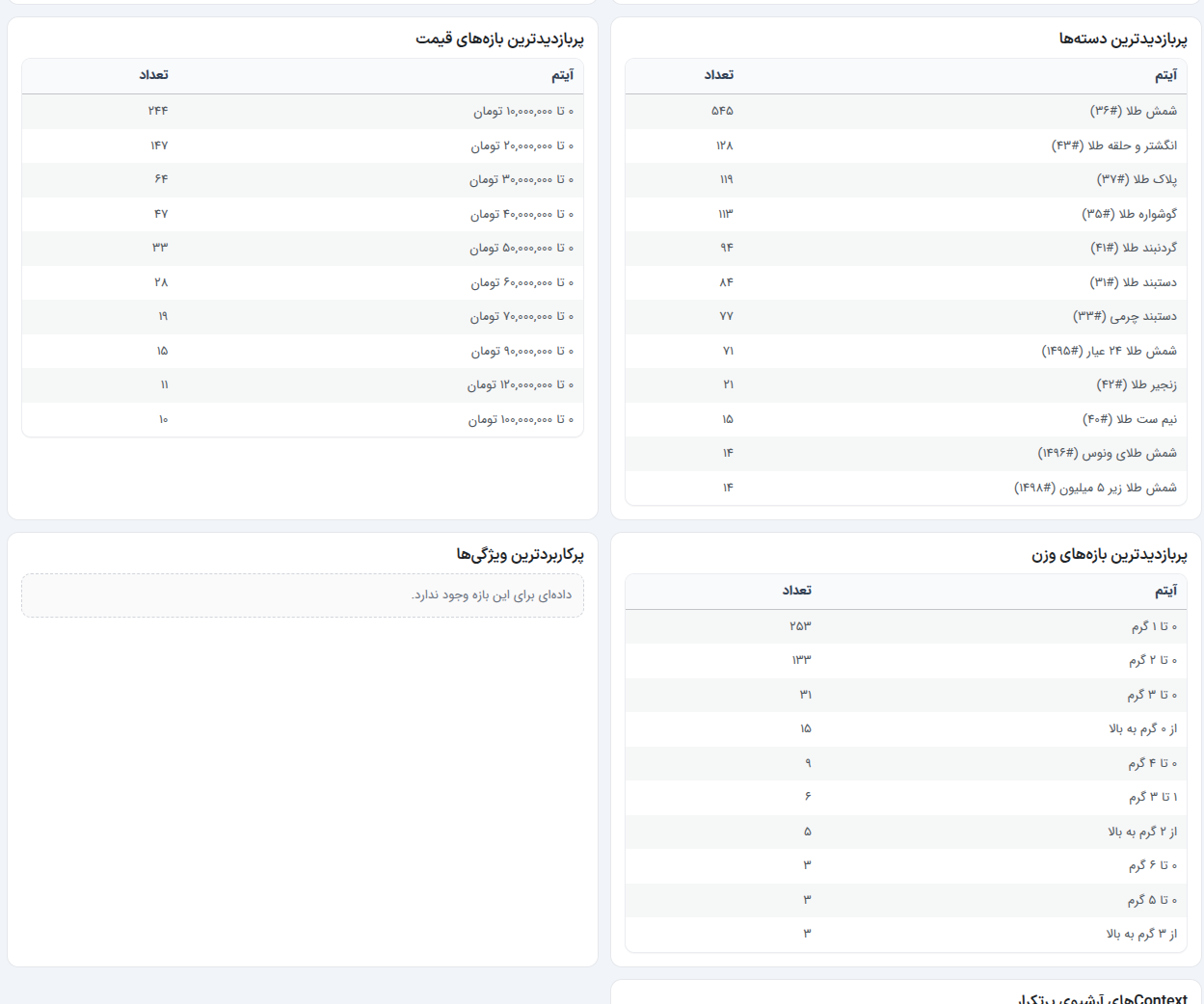Image resolution: width=1204 pixels, height=1004 pixels.
Task: Click the 'پلاک طلا (#۳۷)' entry
Action: pyautogui.click(x=906, y=179)
